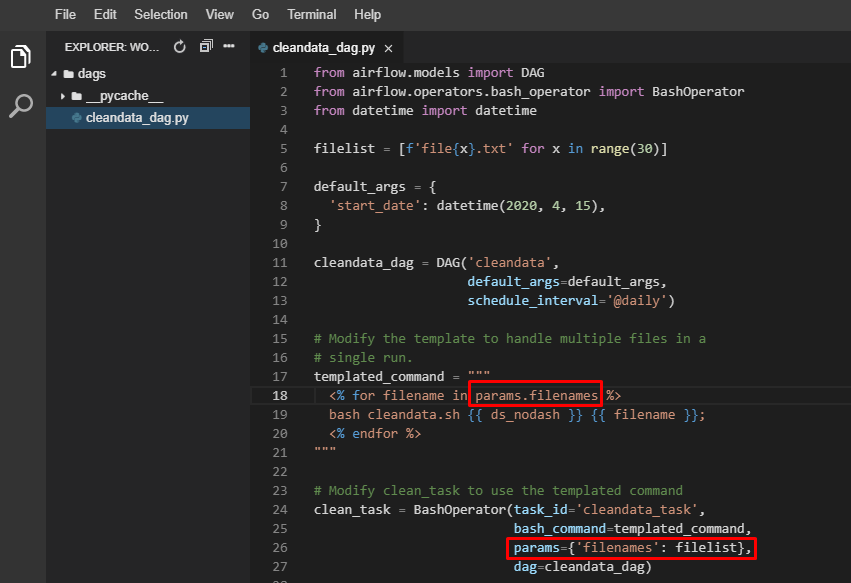The width and height of the screenshot is (851, 583).
Task: Click line number 18 in gutter
Action: [280, 396]
